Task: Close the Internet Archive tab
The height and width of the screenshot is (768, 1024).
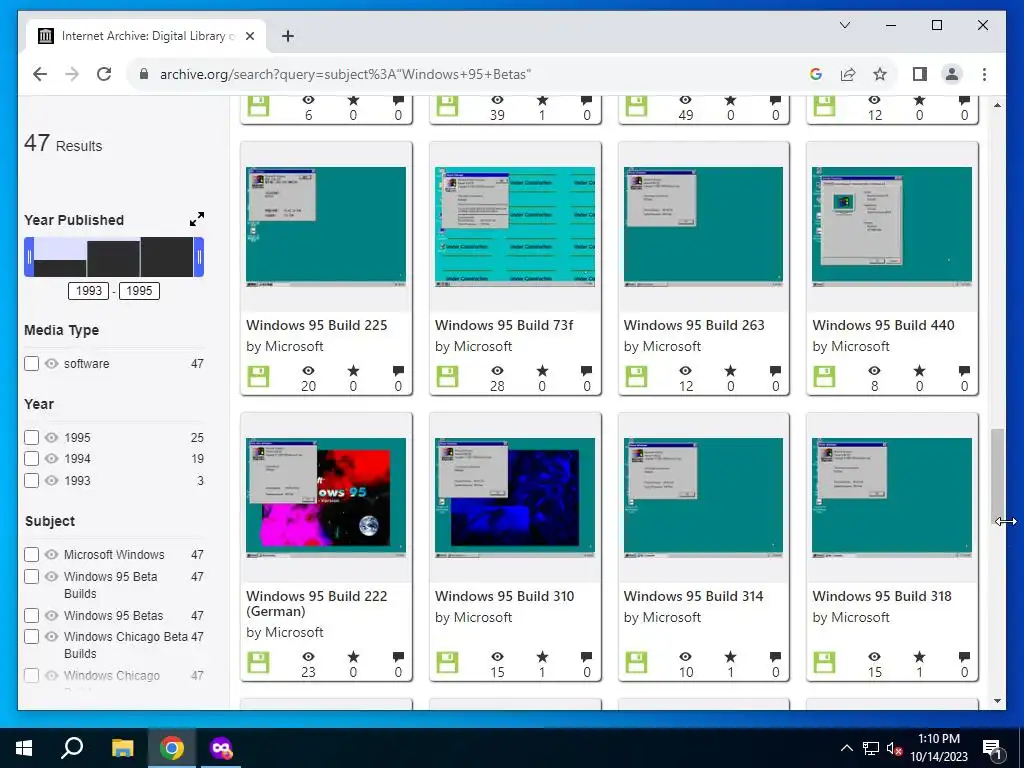Action: point(249,36)
